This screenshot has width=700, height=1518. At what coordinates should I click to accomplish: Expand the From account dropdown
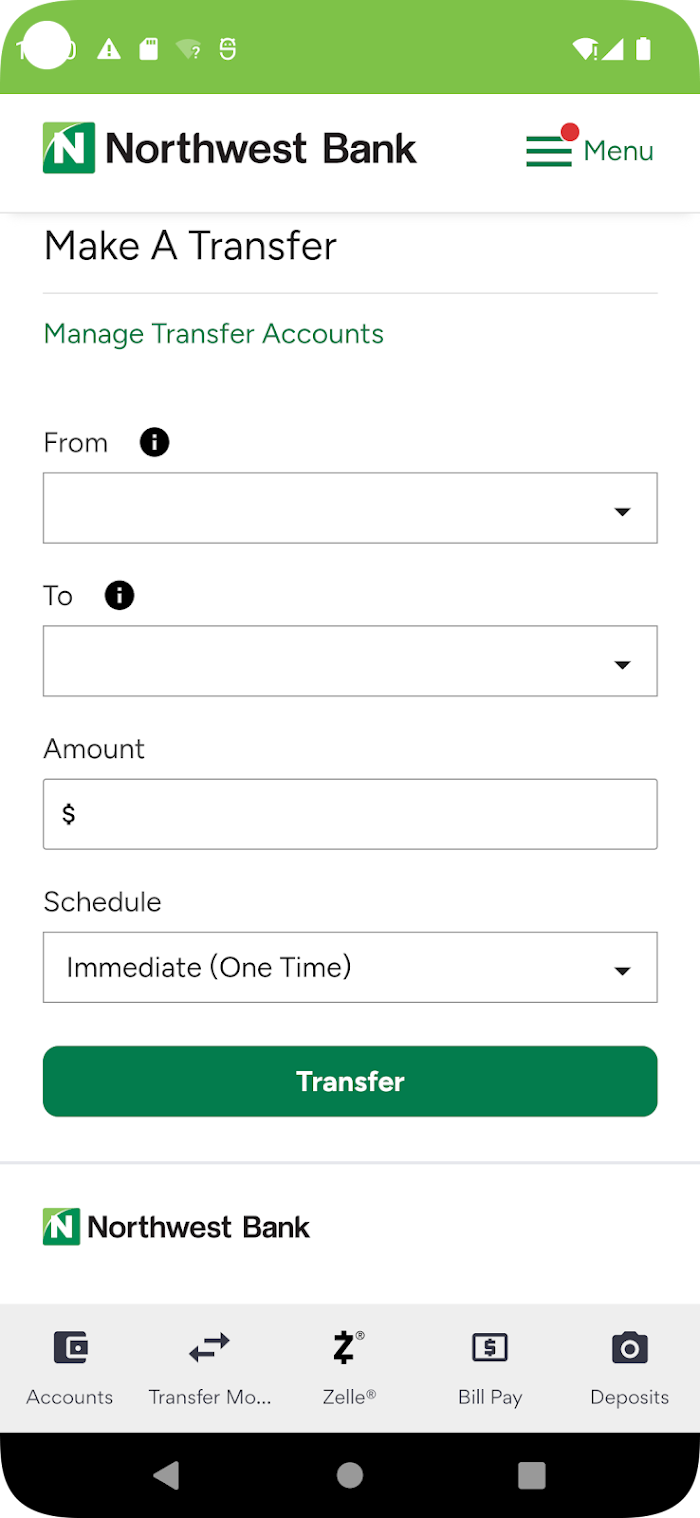[350, 508]
